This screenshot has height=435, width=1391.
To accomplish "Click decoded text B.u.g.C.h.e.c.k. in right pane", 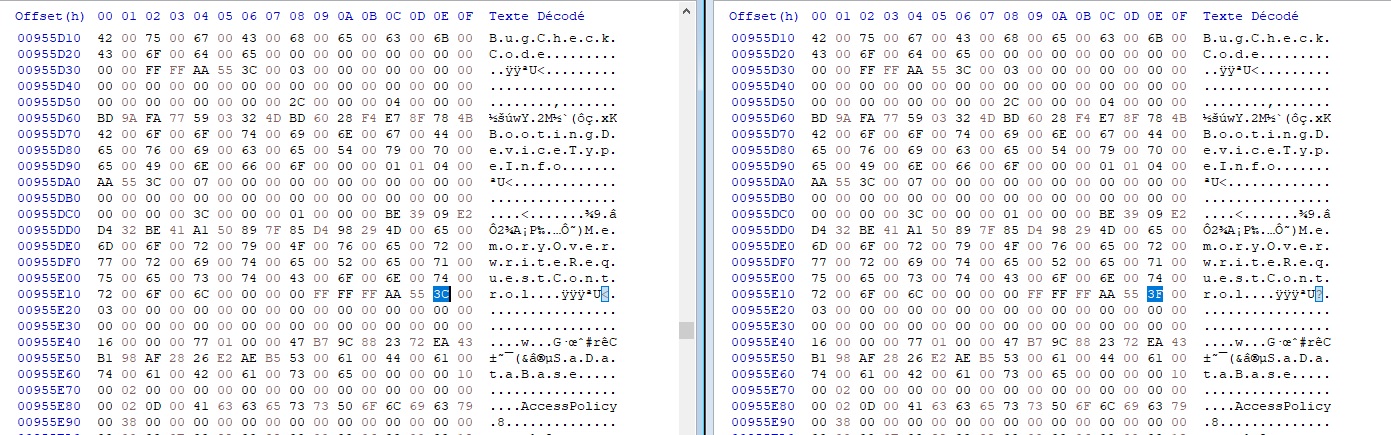I will pyautogui.click(x=1267, y=38).
